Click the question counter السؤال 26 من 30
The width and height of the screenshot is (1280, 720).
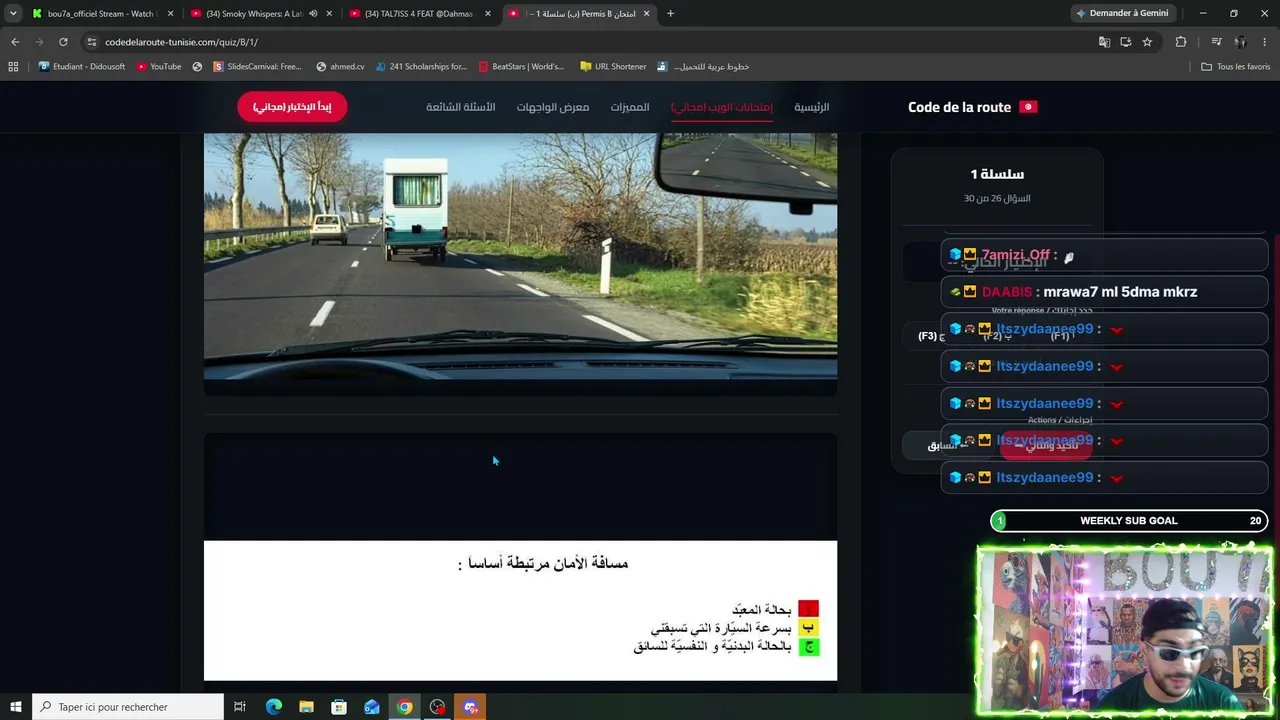click(996, 198)
